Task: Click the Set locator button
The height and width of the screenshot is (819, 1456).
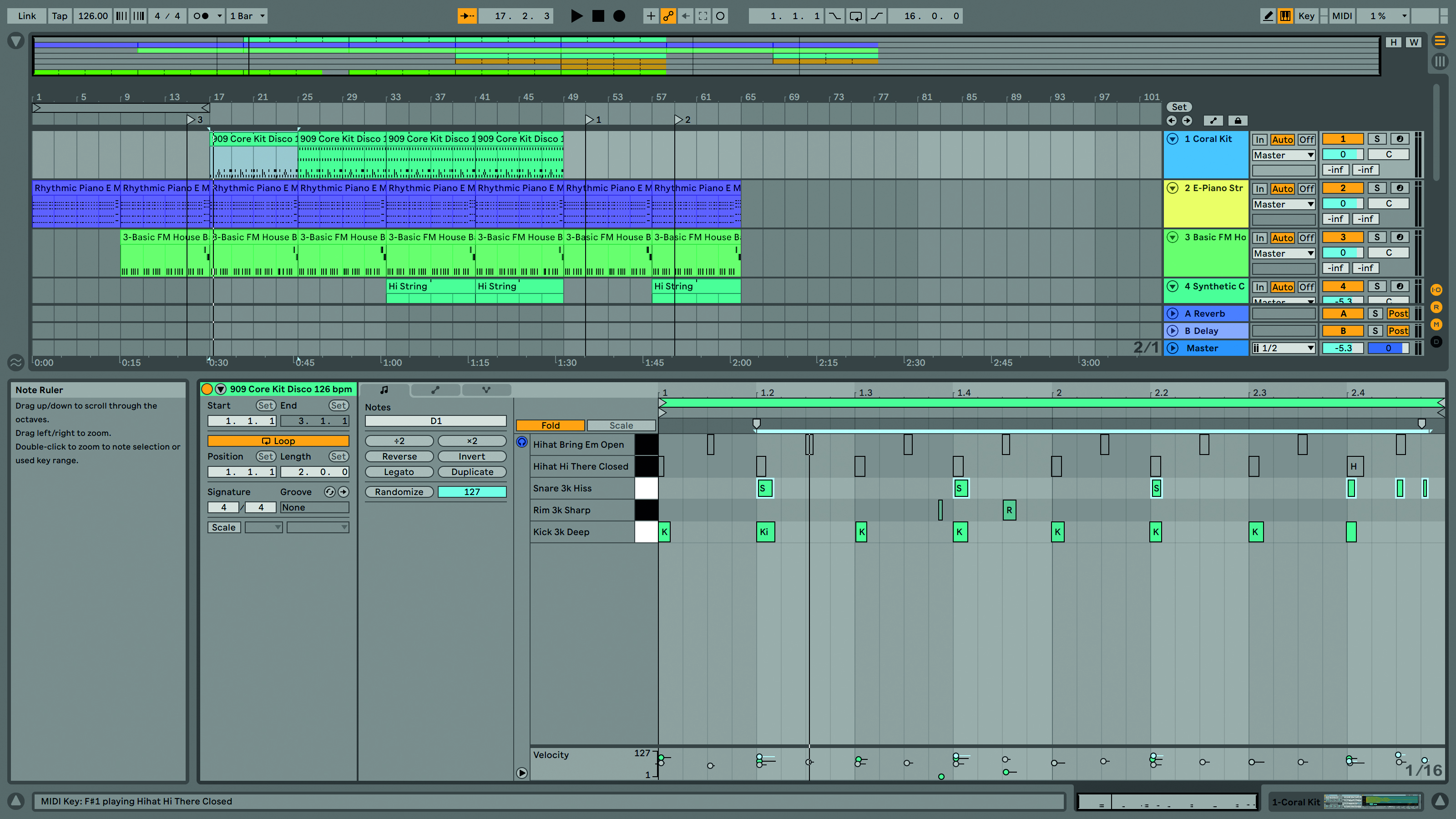Action: tap(1179, 107)
